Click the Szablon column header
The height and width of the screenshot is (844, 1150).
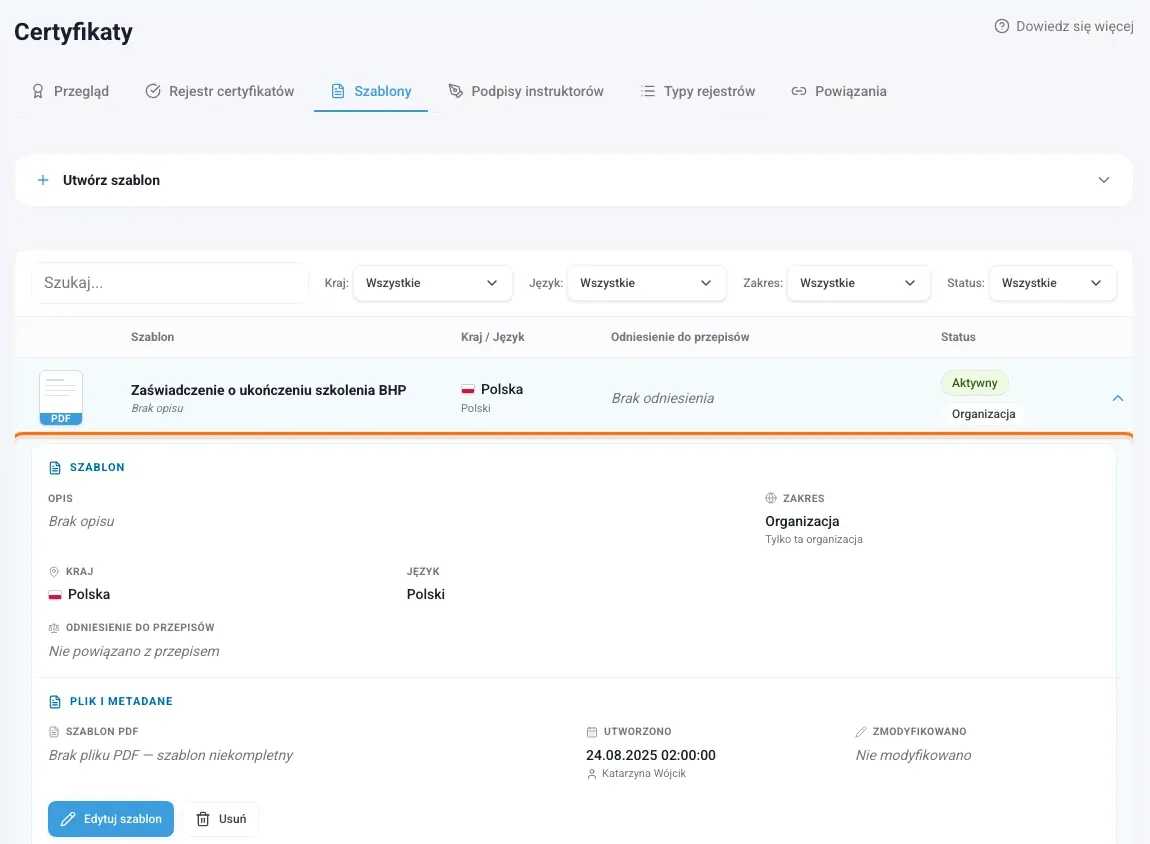click(153, 337)
